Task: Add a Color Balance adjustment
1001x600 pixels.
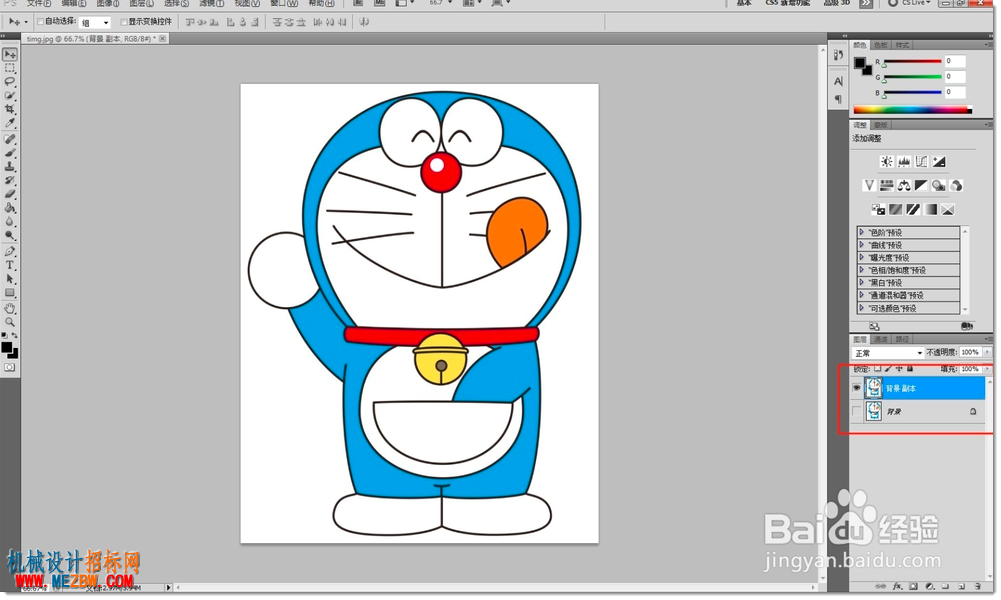Action: [904, 186]
